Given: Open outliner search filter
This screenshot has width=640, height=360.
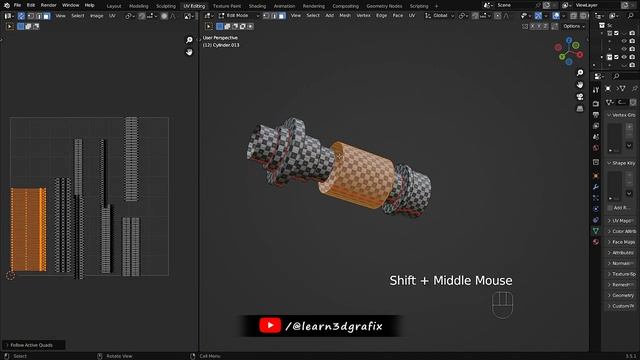Looking at the screenshot, I should click(631, 16).
